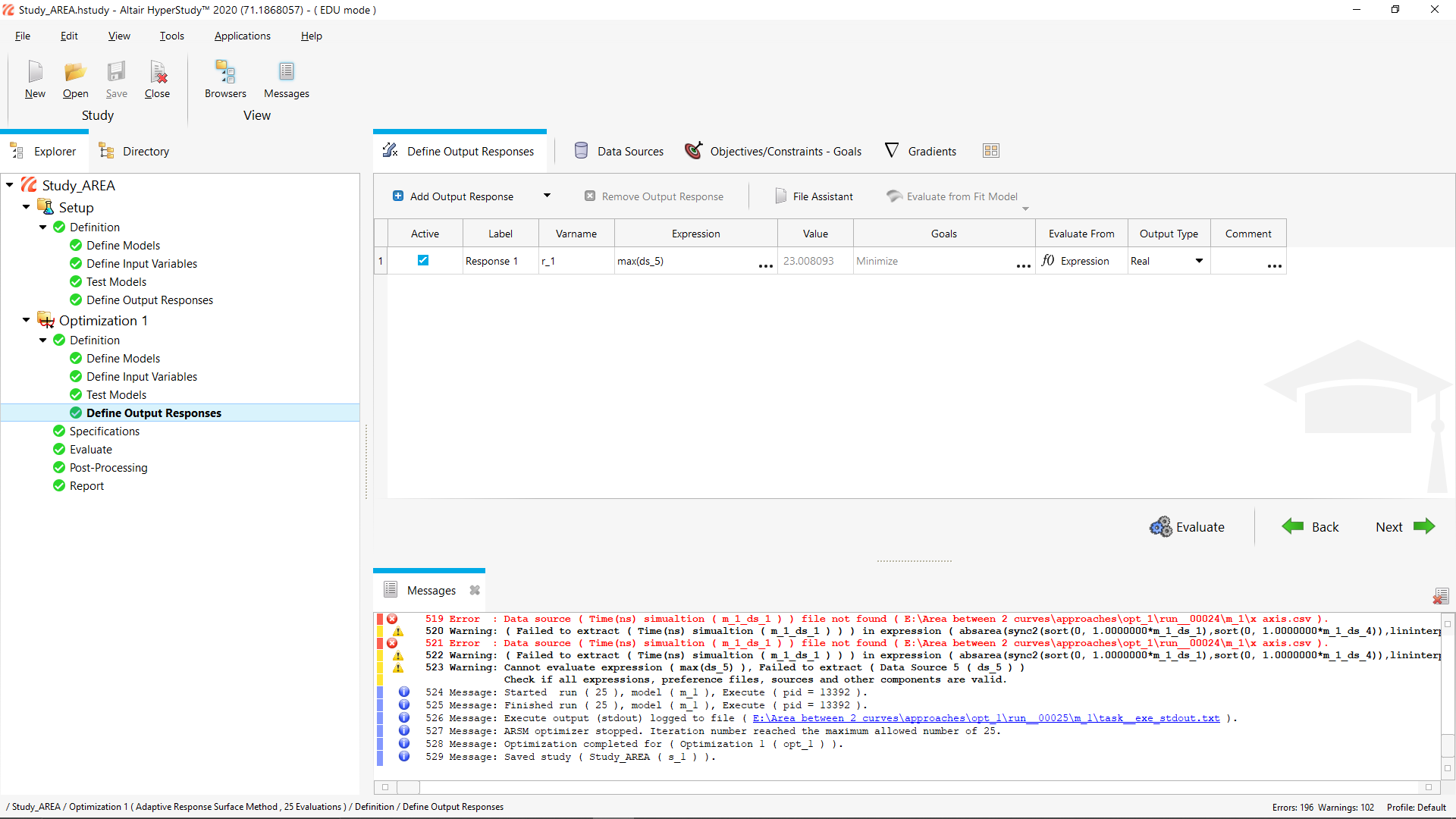Click the grid layout icon next to Gradients

pyautogui.click(x=991, y=151)
